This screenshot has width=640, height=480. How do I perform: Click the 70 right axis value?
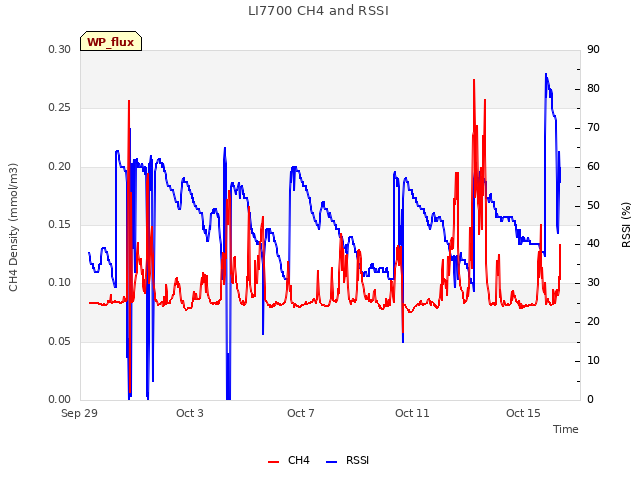click(x=593, y=128)
